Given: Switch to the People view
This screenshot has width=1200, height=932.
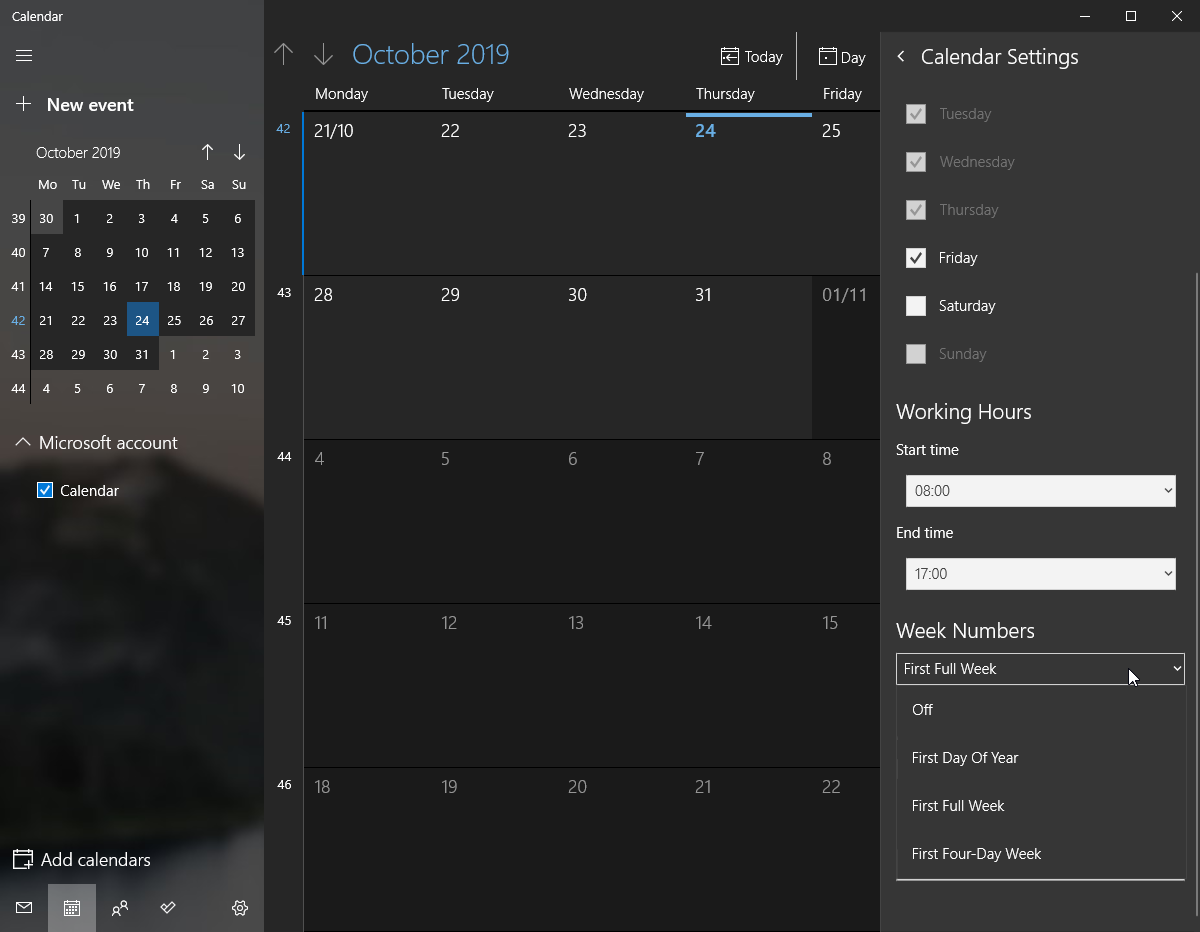Looking at the screenshot, I should 120,908.
